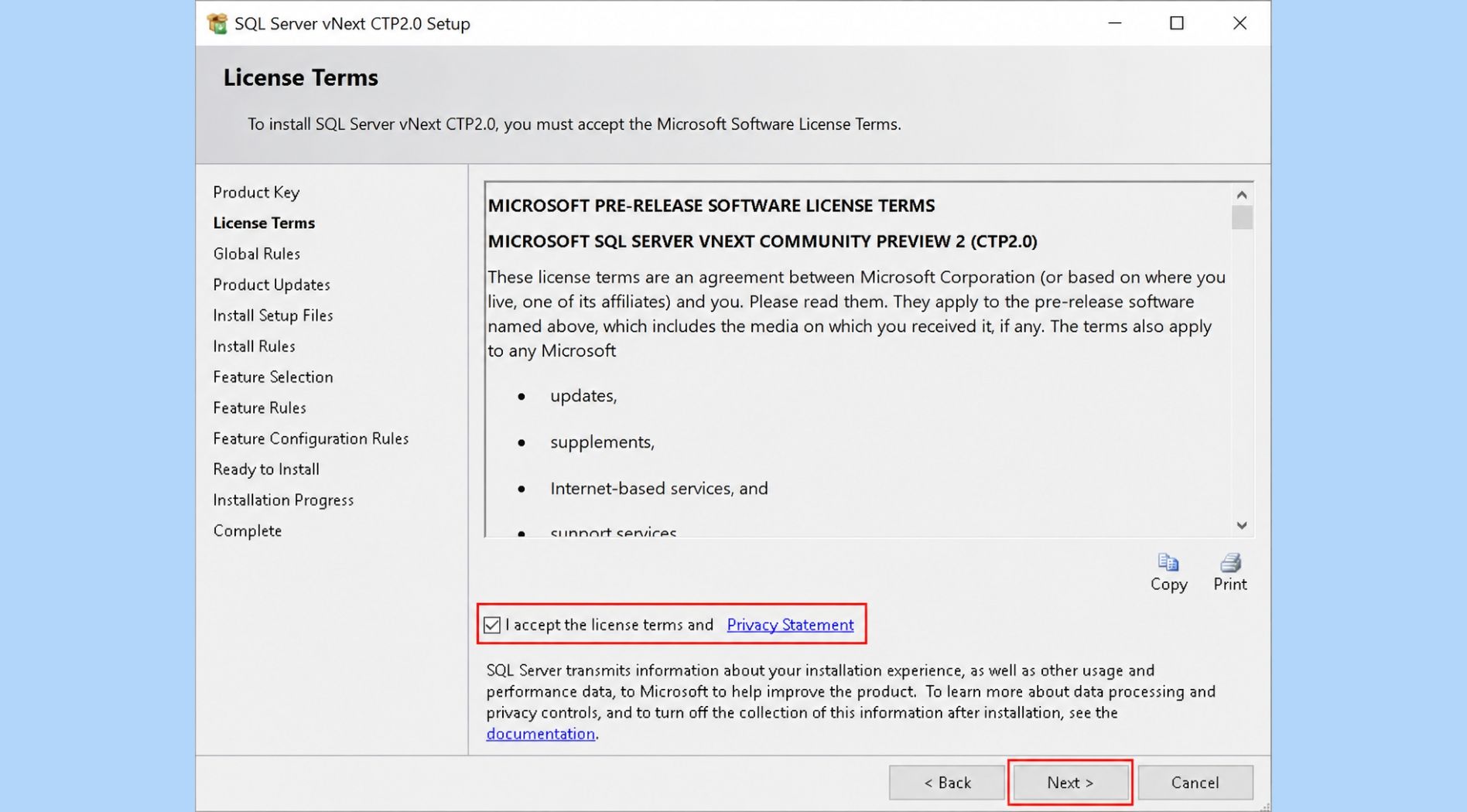Select the Install Rules step
Image resolution: width=1467 pixels, height=812 pixels.
tap(254, 346)
